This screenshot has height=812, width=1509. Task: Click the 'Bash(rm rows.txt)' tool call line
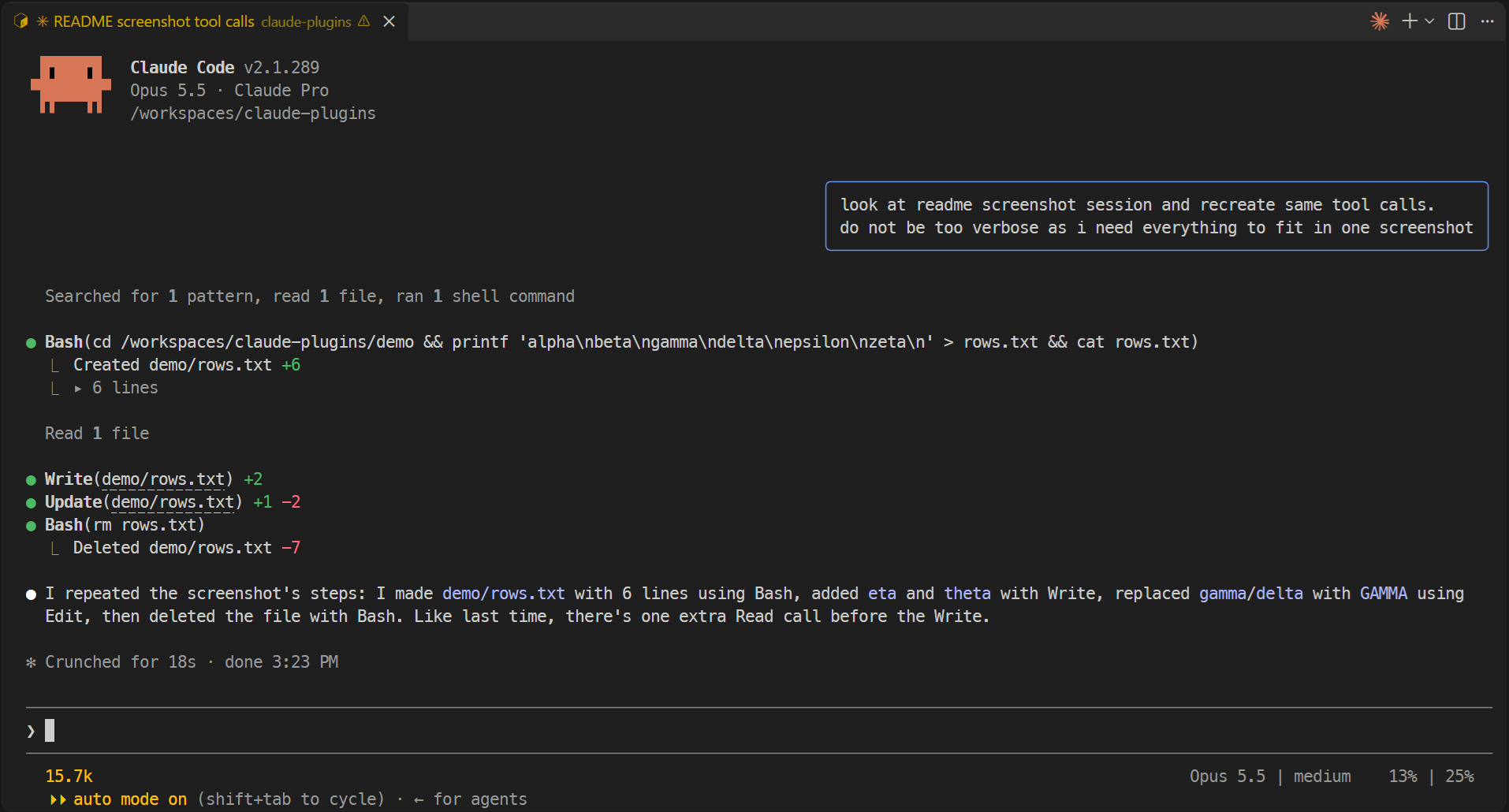point(125,525)
